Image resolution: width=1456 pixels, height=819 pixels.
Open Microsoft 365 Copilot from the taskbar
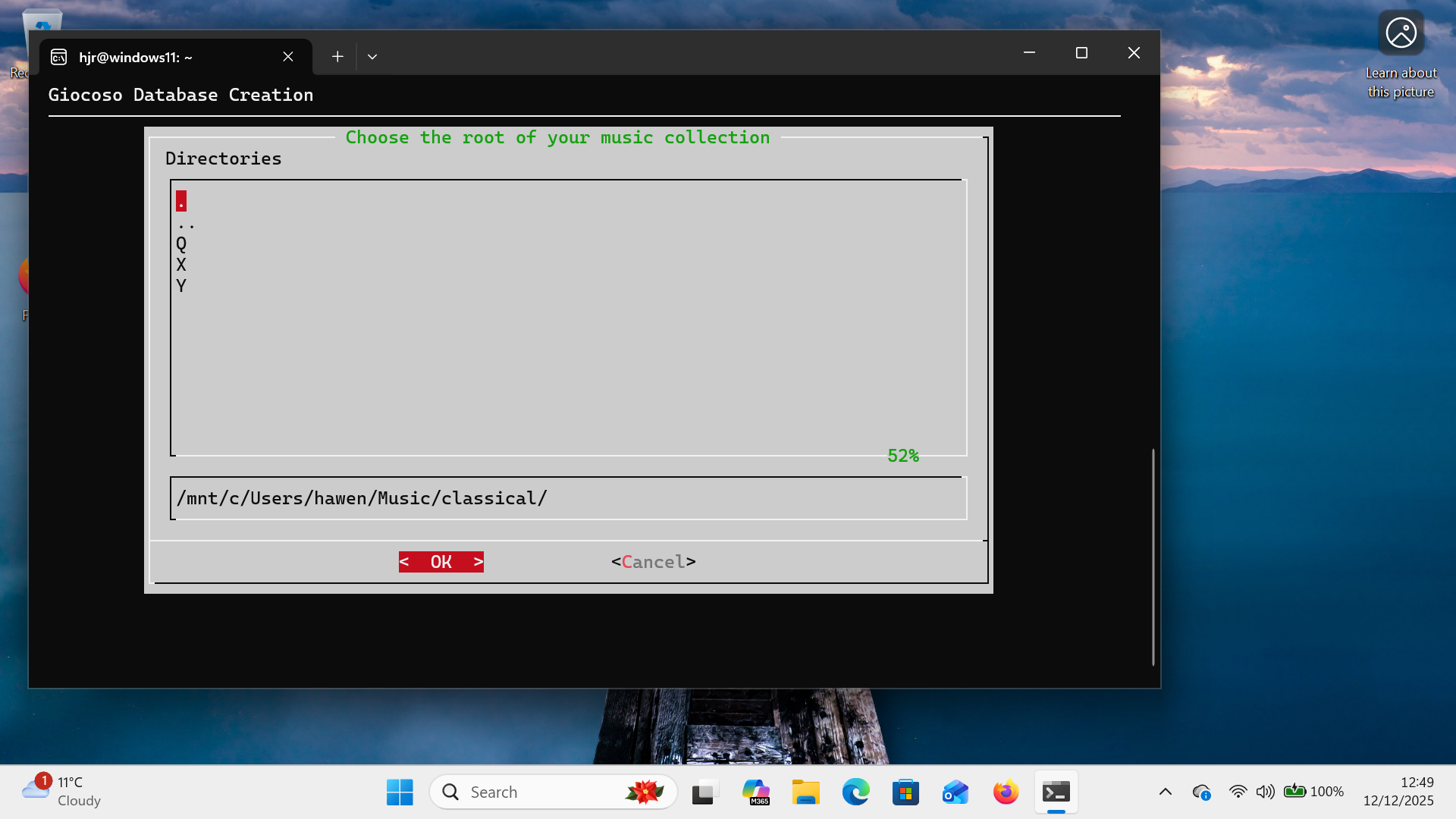coord(756,791)
